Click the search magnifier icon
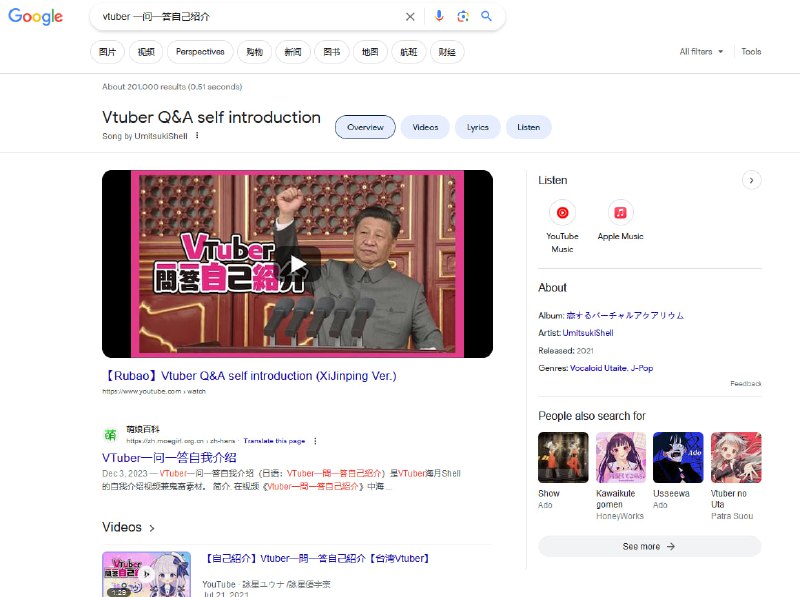800x597 pixels. (x=487, y=17)
